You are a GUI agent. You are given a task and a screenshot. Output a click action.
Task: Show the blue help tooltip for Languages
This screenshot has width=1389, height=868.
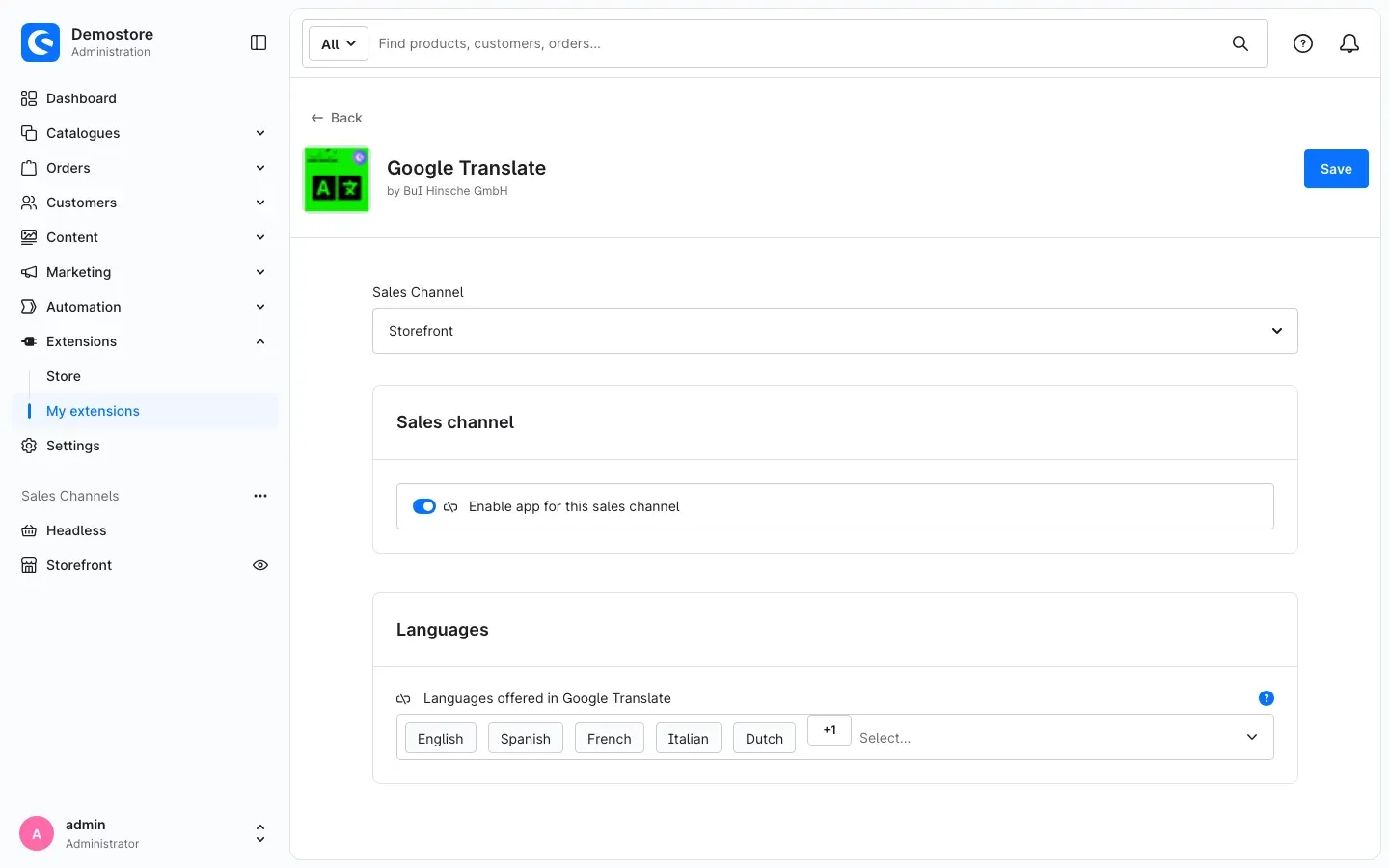coord(1266,698)
